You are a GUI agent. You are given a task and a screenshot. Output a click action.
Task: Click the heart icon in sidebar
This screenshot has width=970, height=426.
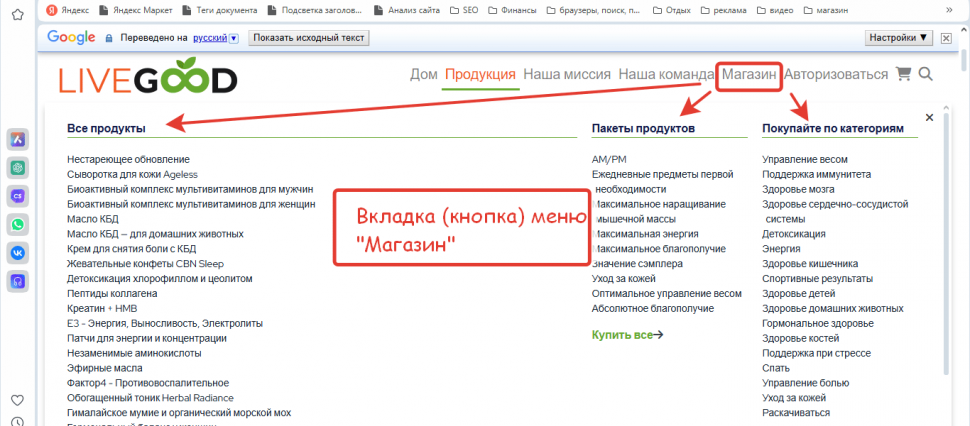point(18,399)
